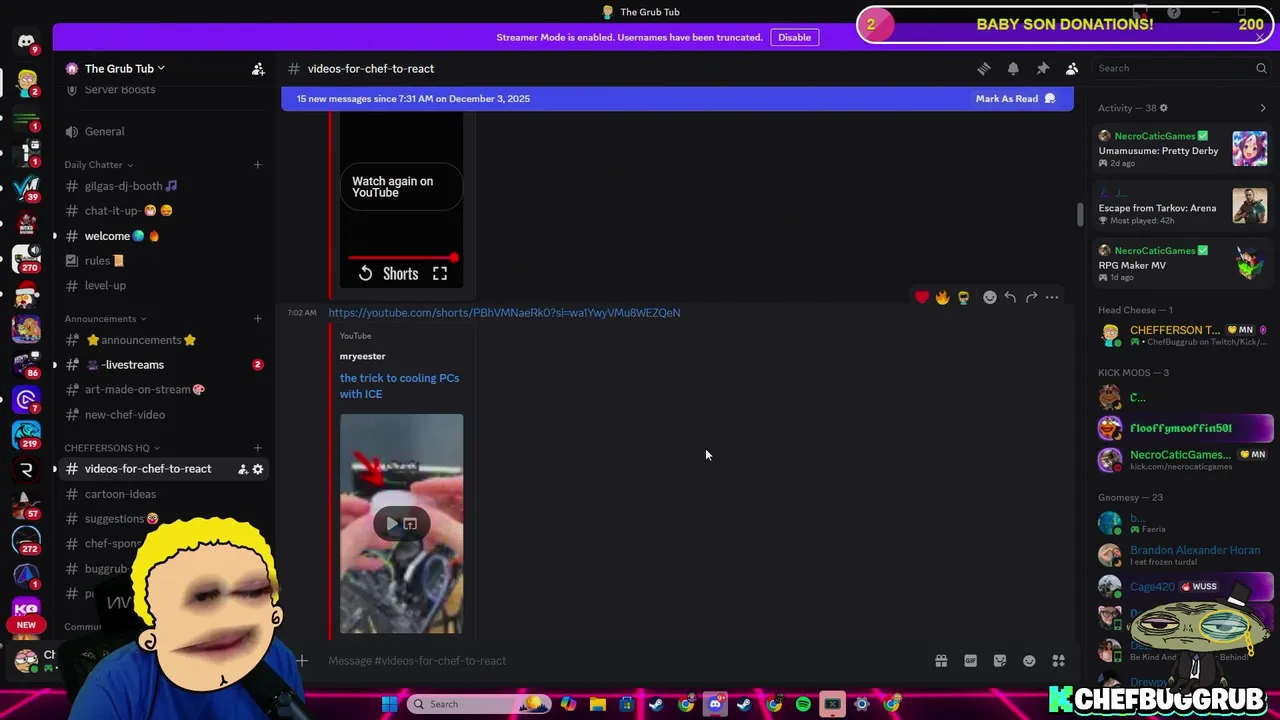The width and height of the screenshot is (1280, 720).
Task: Add a channel to CHEFFERSONS HQ
Action: pyautogui.click(x=257, y=448)
